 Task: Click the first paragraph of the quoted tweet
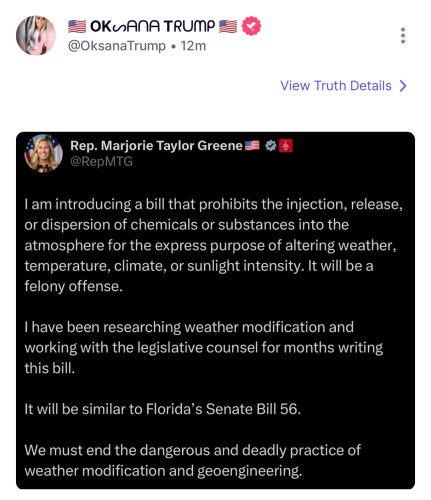(213, 245)
